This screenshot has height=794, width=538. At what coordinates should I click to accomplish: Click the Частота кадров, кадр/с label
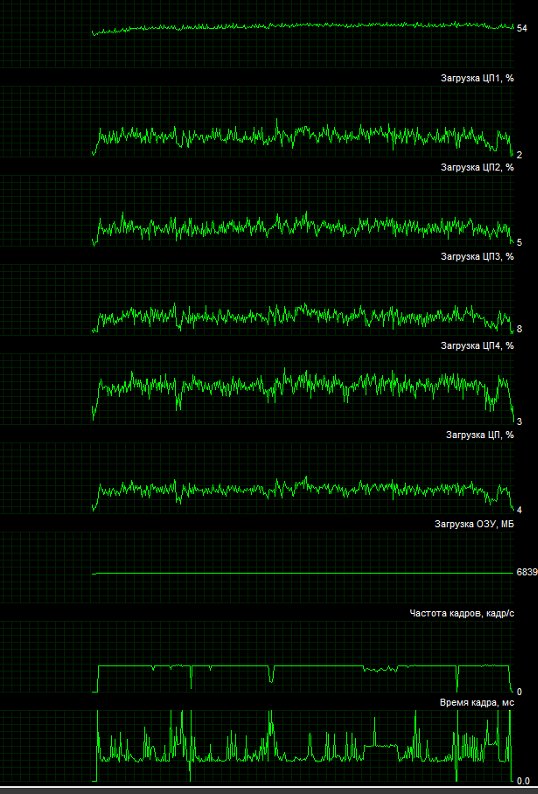pos(462,613)
